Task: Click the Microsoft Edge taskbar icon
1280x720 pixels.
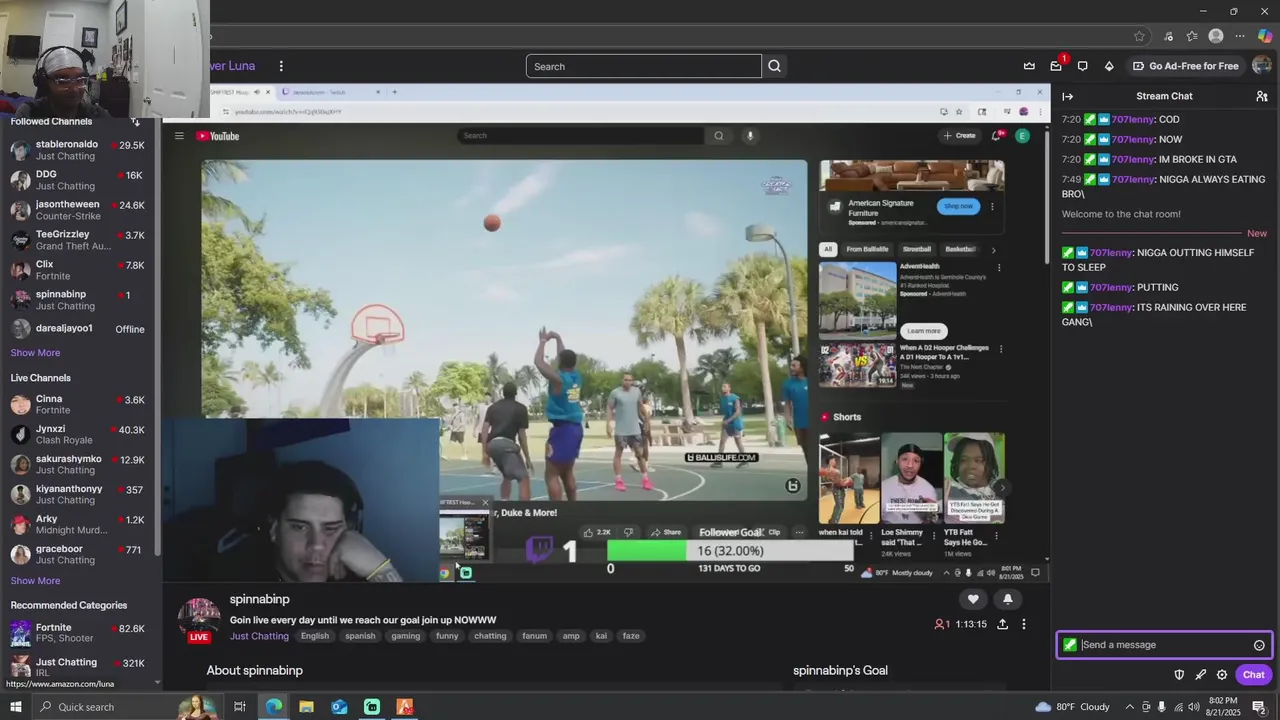Action: click(x=273, y=707)
